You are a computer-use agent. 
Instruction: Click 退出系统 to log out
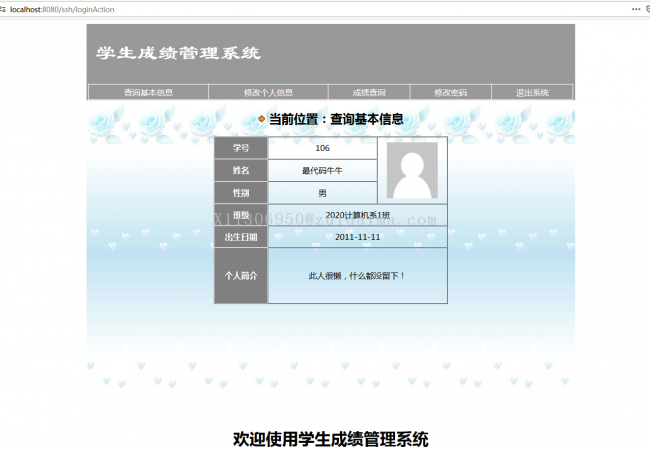[x=532, y=93]
